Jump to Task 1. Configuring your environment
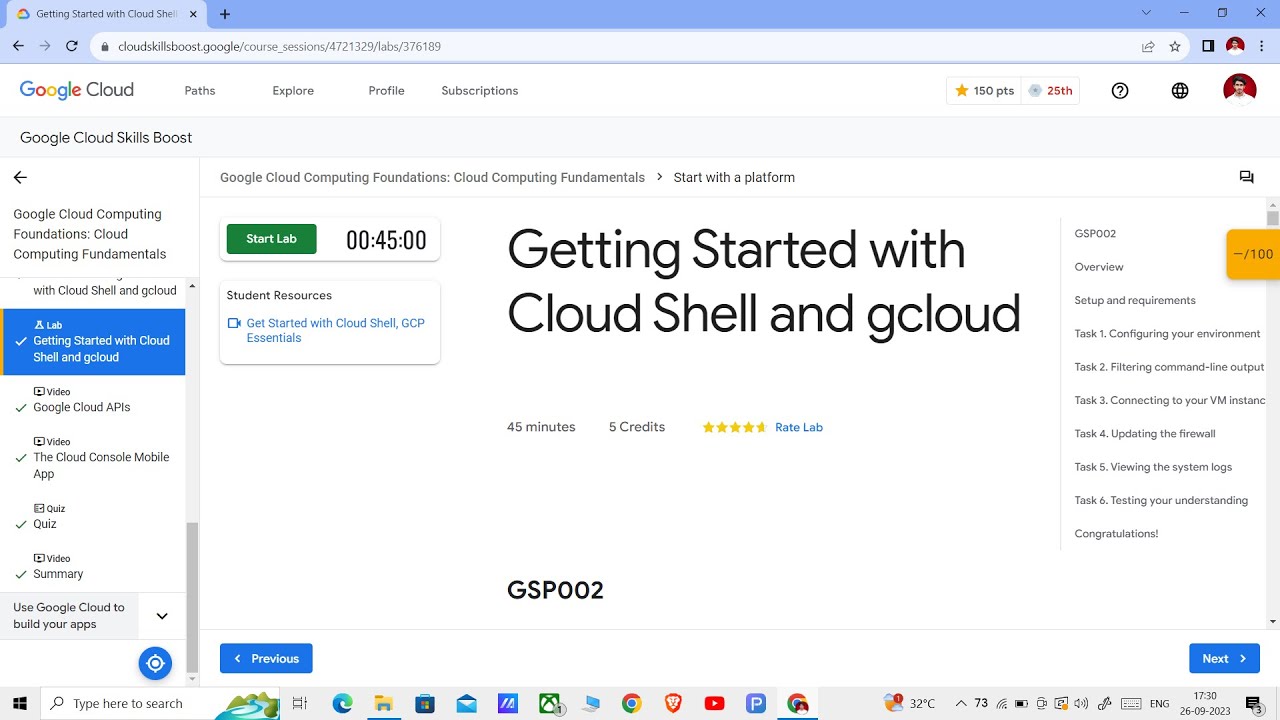The image size is (1280, 720). point(1167,334)
